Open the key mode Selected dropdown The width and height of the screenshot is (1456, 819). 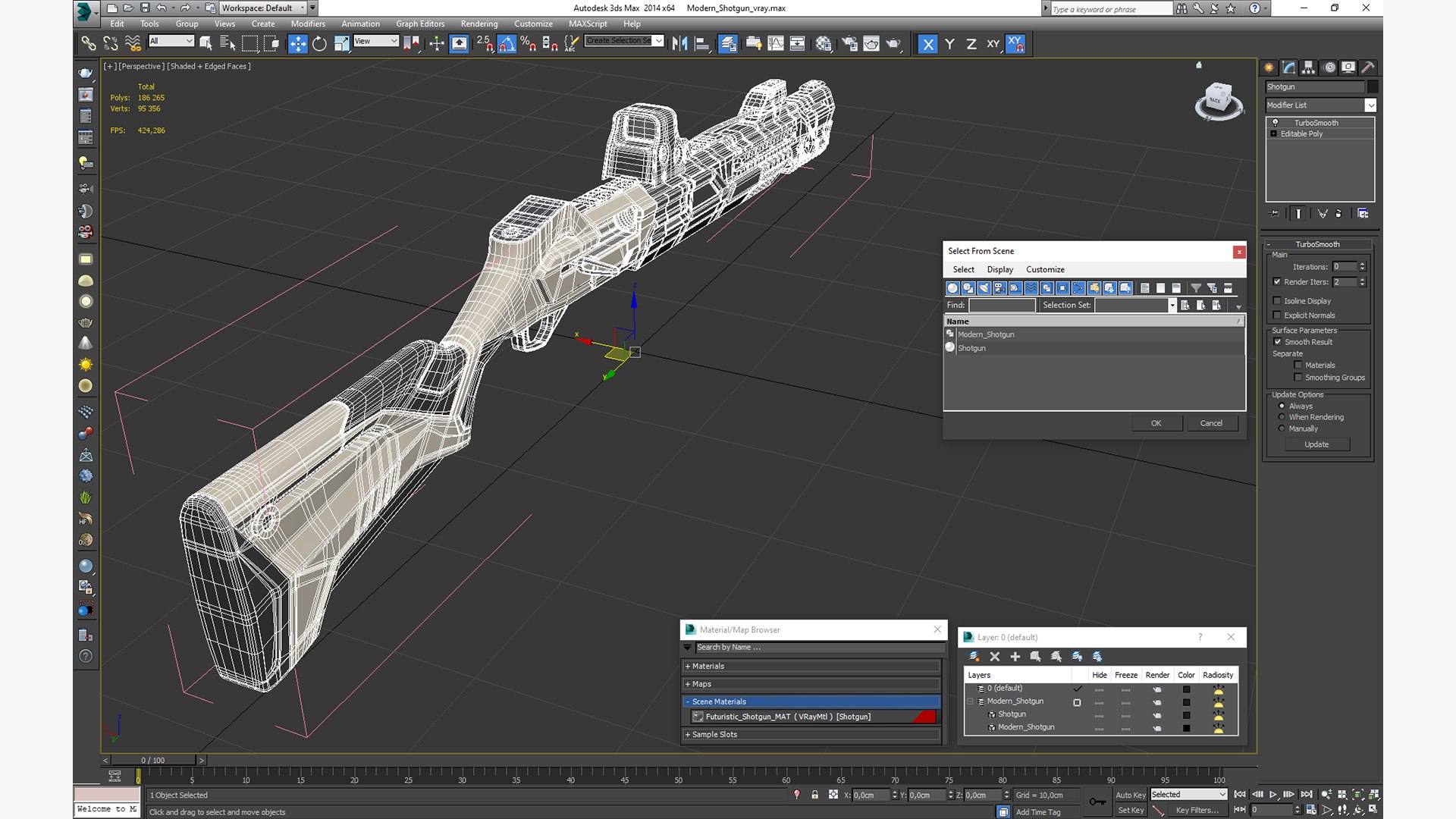coord(1188,795)
